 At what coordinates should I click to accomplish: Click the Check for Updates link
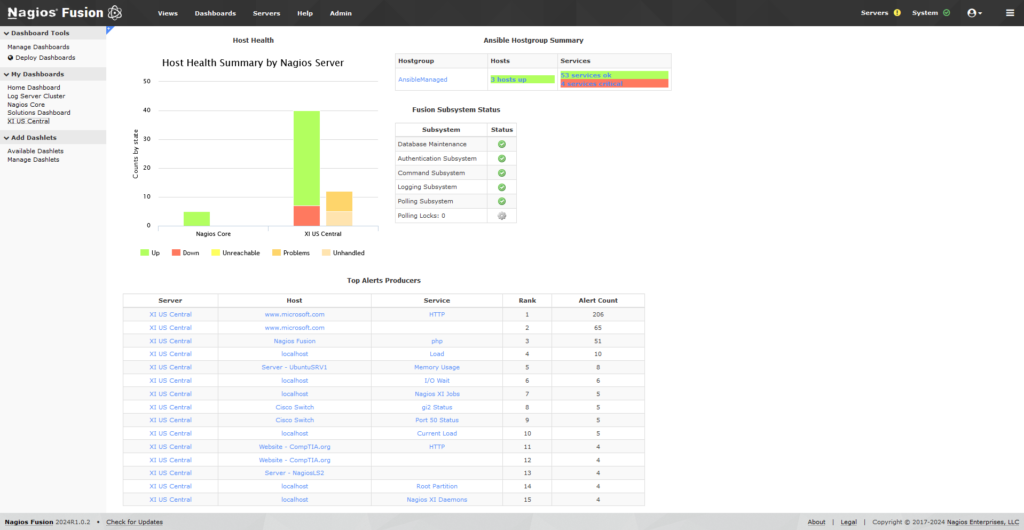(134, 522)
